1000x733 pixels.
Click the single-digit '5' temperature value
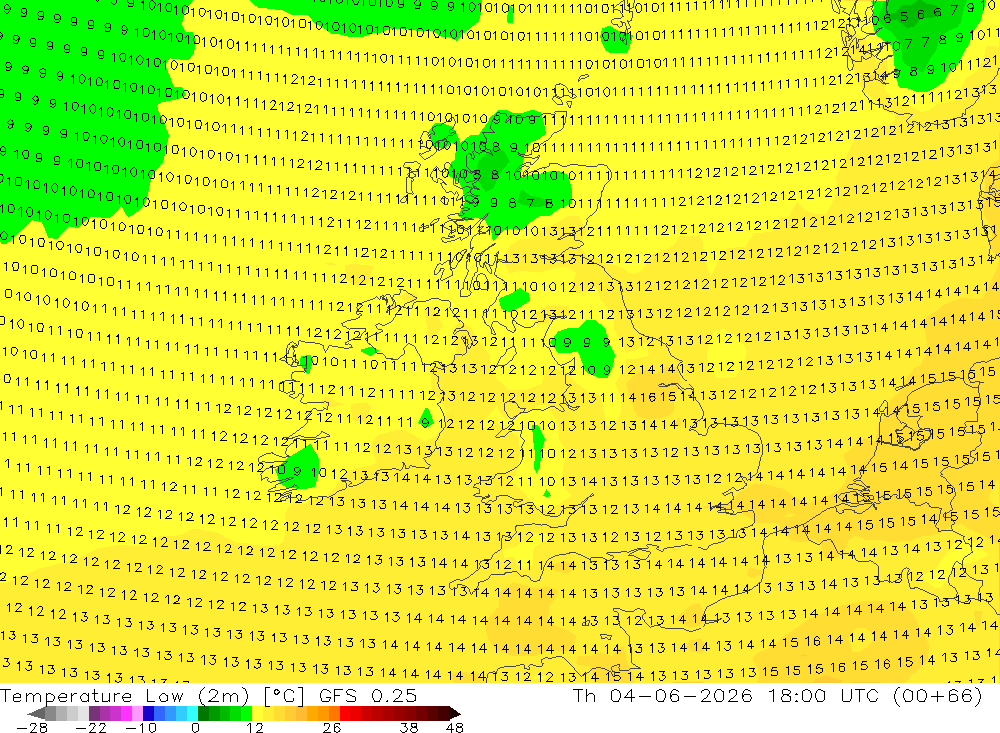[904, 16]
